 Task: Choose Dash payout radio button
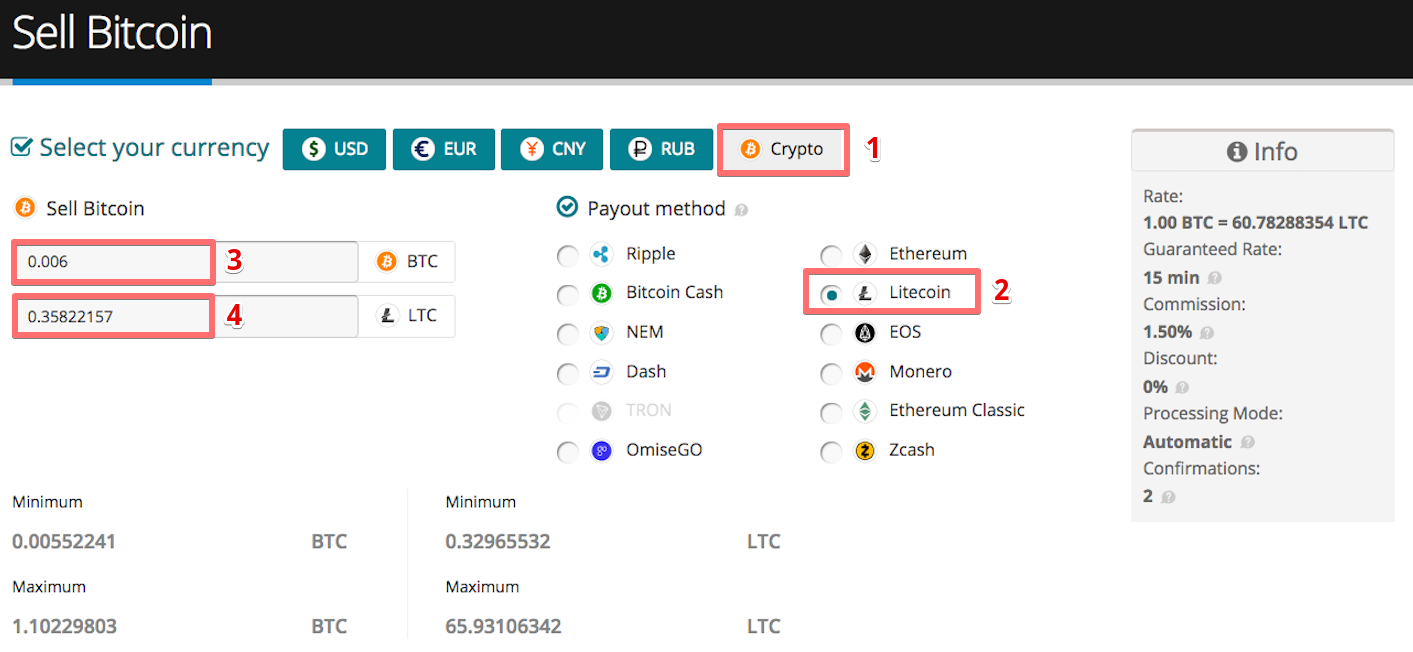click(x=568, y=374)
